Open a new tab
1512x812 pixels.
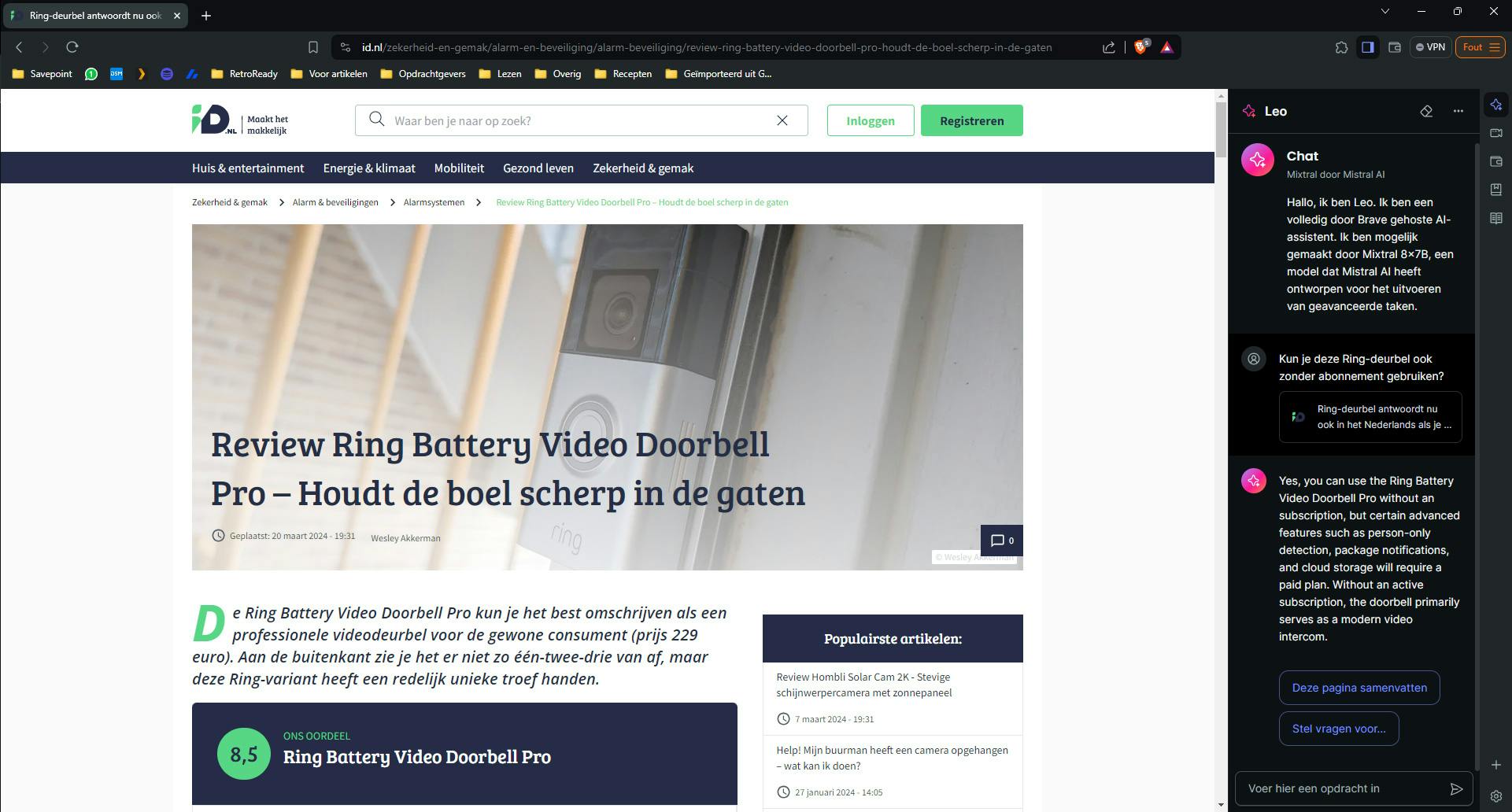click(x=206, y=16)
